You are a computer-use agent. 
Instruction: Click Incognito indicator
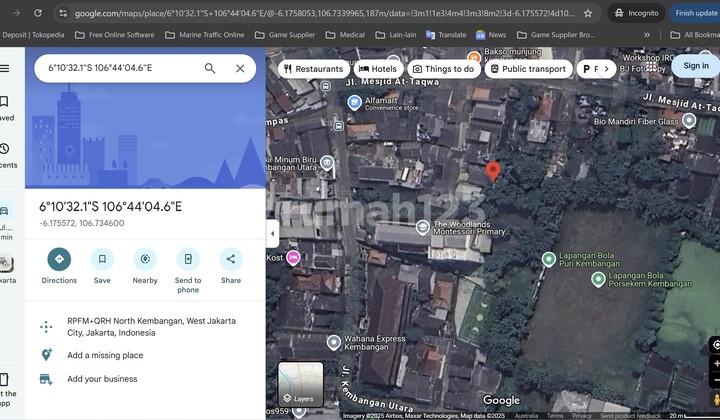(636, 13)
